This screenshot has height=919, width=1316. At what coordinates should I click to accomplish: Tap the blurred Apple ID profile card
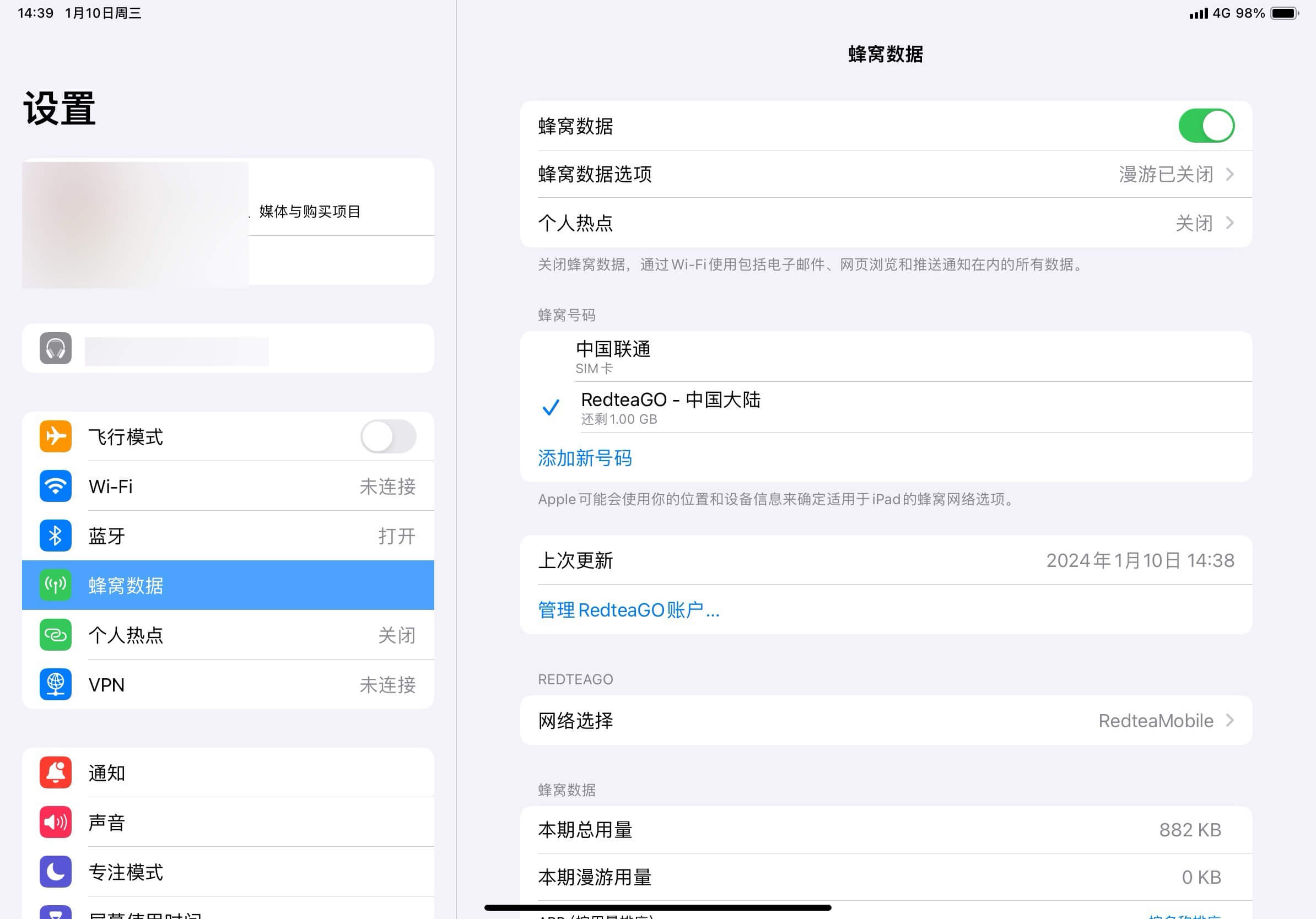pos(135,225)
